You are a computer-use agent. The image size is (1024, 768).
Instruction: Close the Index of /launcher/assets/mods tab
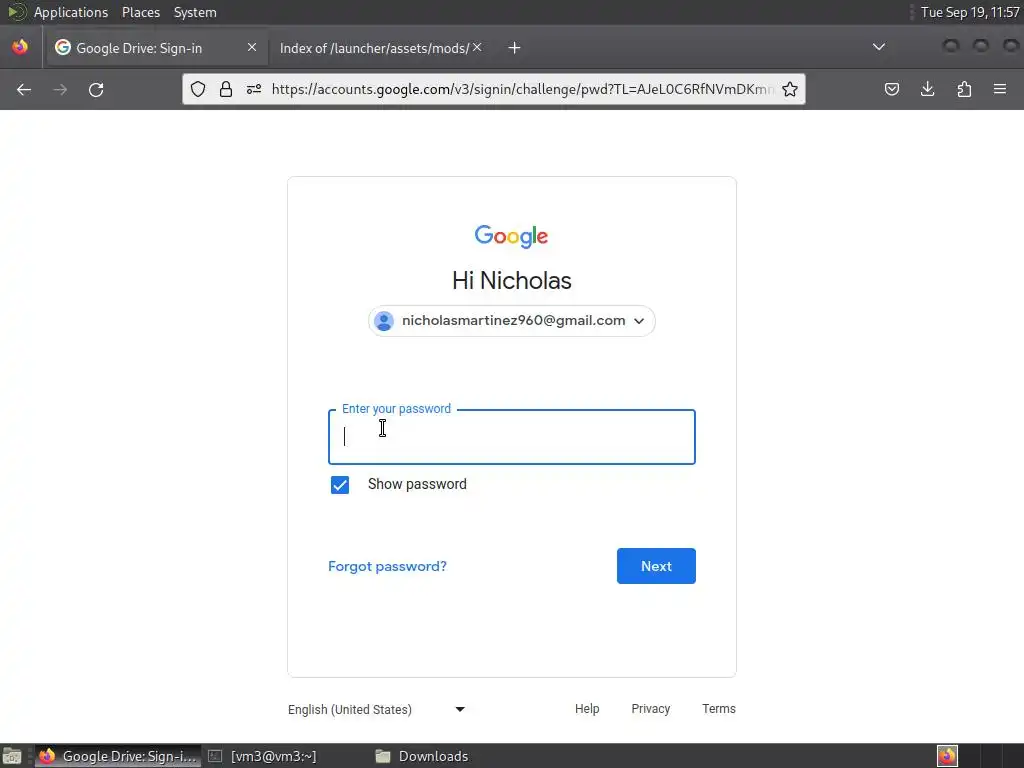[x=477, y=47]
